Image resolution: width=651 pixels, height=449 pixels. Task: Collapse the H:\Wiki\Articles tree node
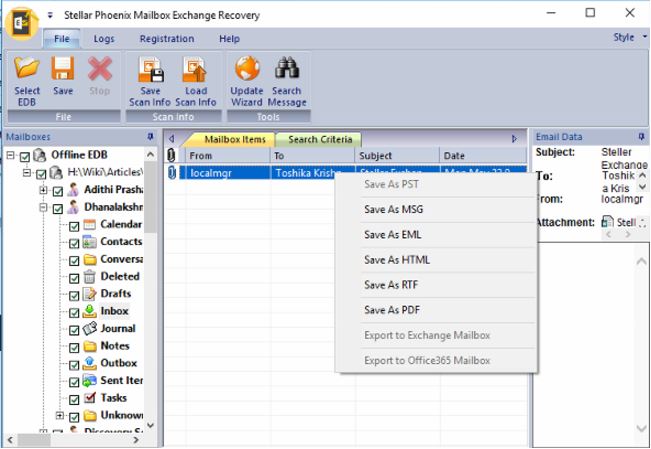point(27,172)
